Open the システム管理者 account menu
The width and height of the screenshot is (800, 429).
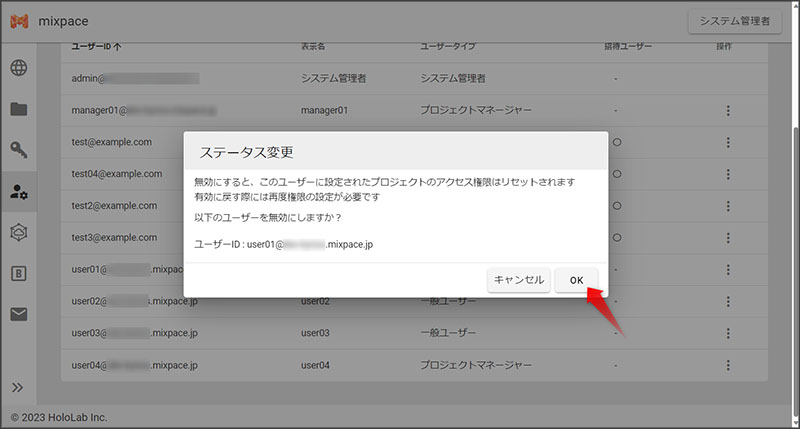pyautogui.click(x=734, y=22)
